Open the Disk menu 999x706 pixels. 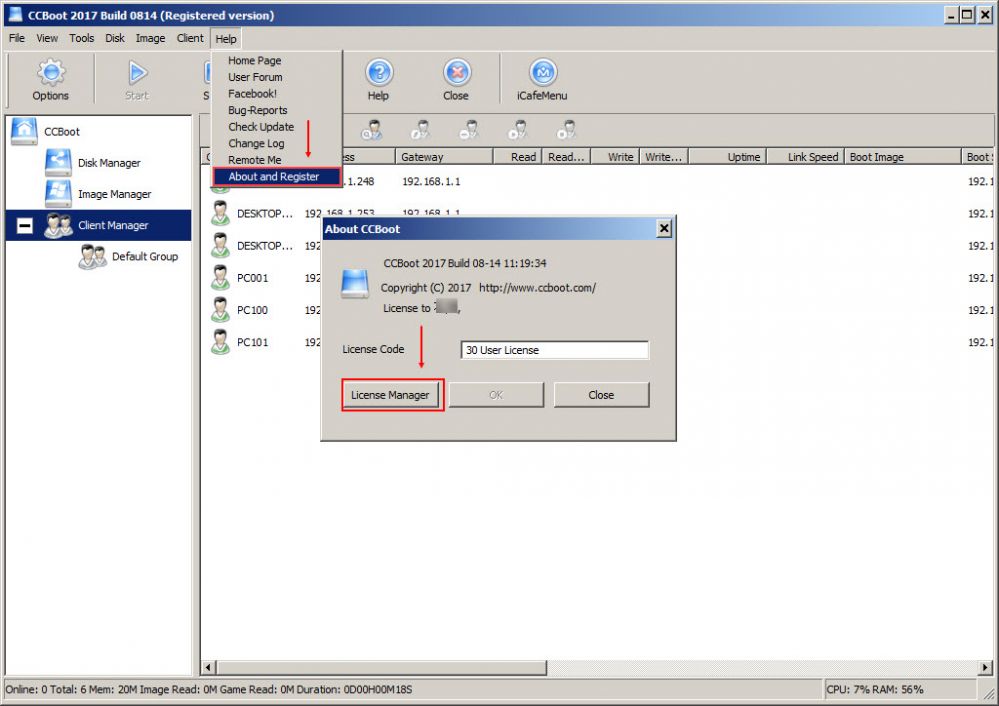[x=115, y=38]
